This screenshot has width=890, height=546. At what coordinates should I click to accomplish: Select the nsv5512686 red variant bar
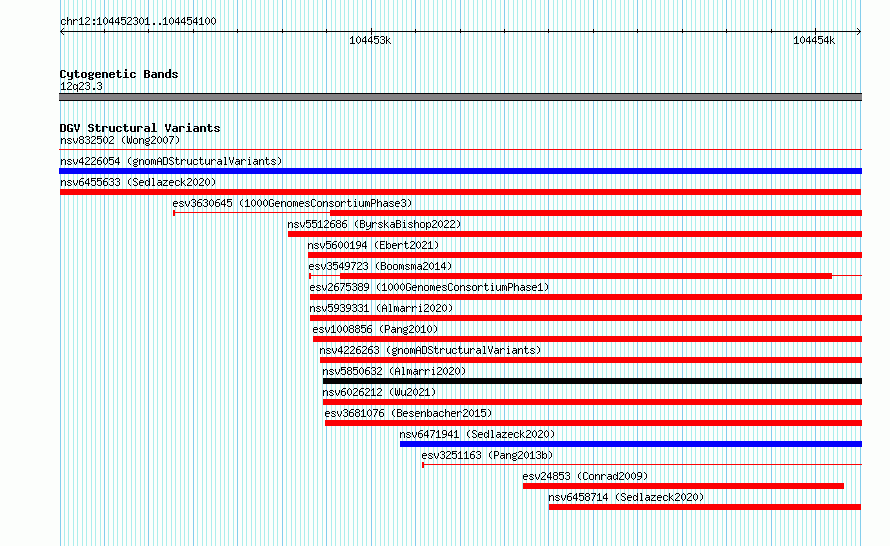coord(574,234)
